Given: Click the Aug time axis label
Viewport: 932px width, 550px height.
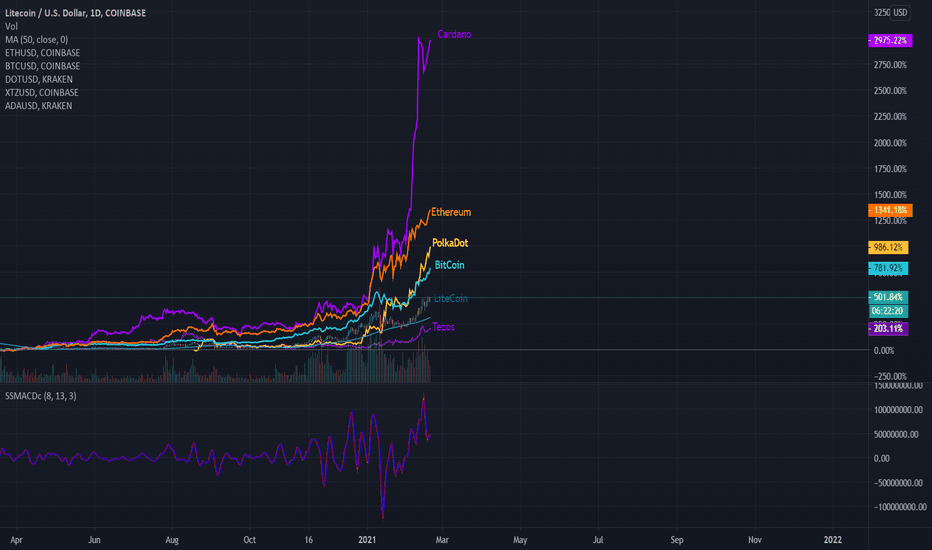Looking at the screenshot, I should click(x=172, y=540).
